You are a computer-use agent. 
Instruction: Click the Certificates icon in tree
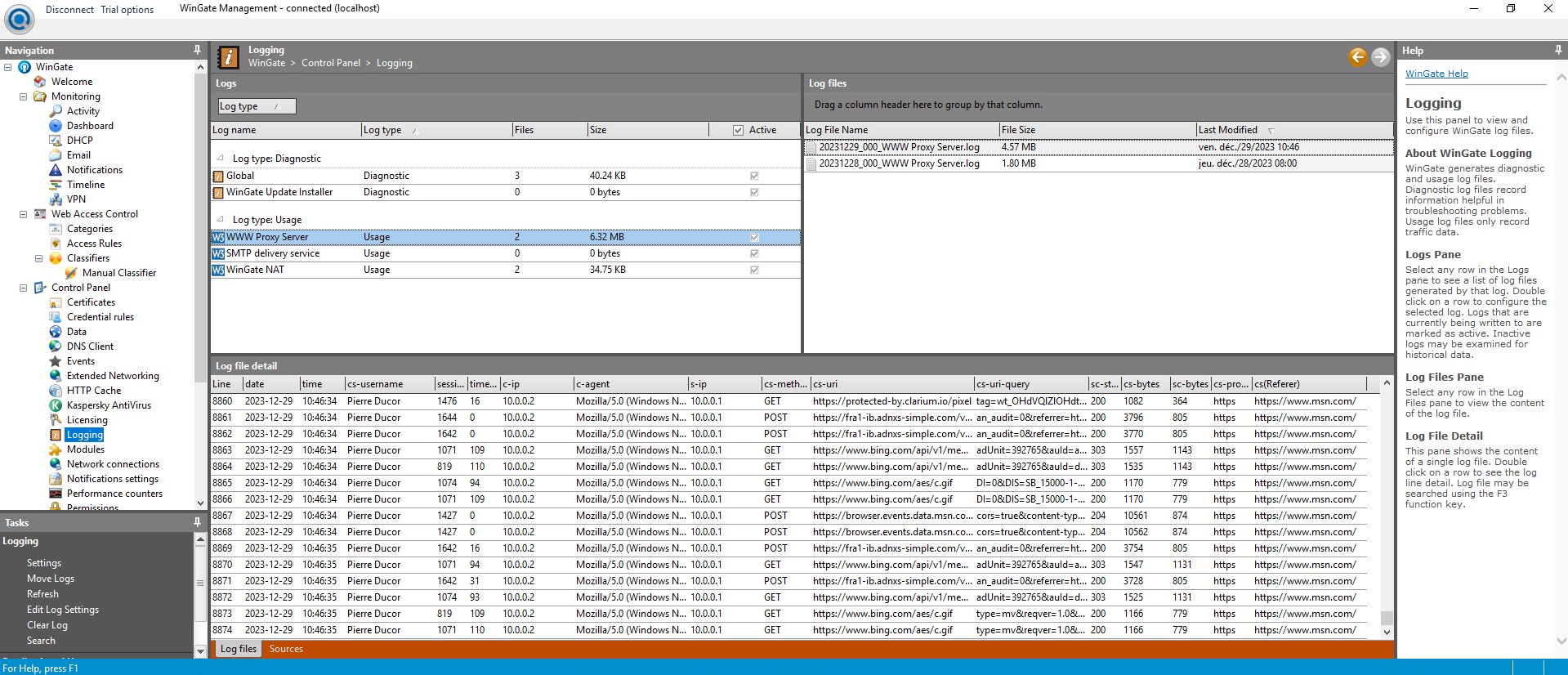[x=56, y=302]
